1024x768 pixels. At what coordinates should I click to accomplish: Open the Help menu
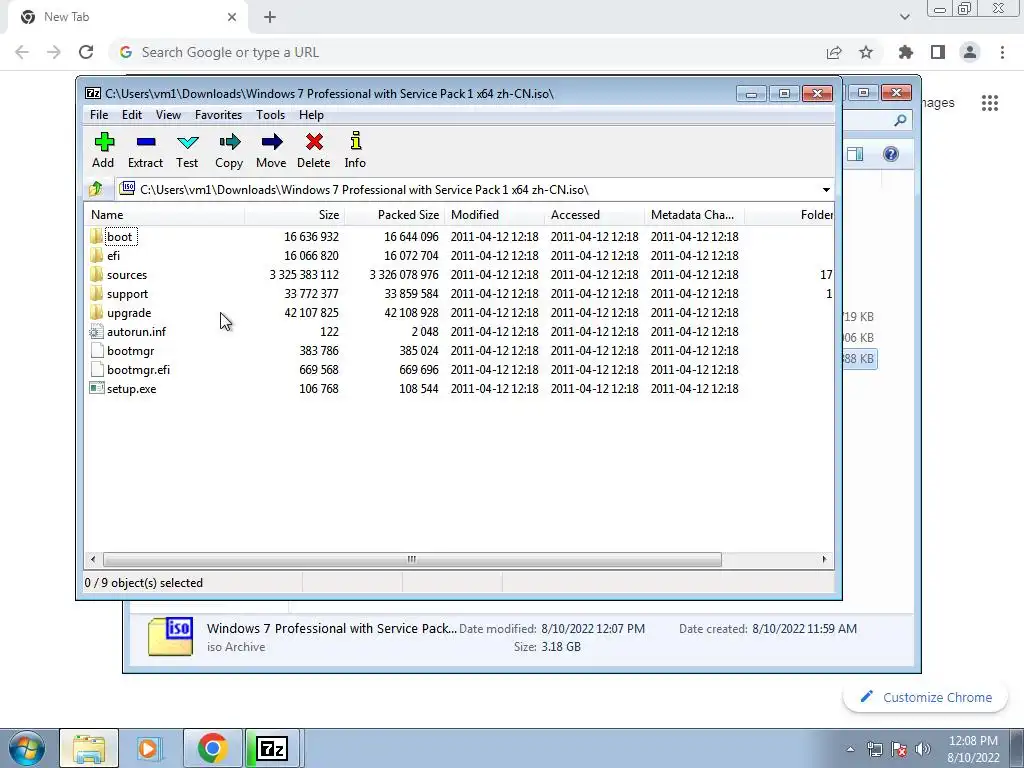(312, 115)
